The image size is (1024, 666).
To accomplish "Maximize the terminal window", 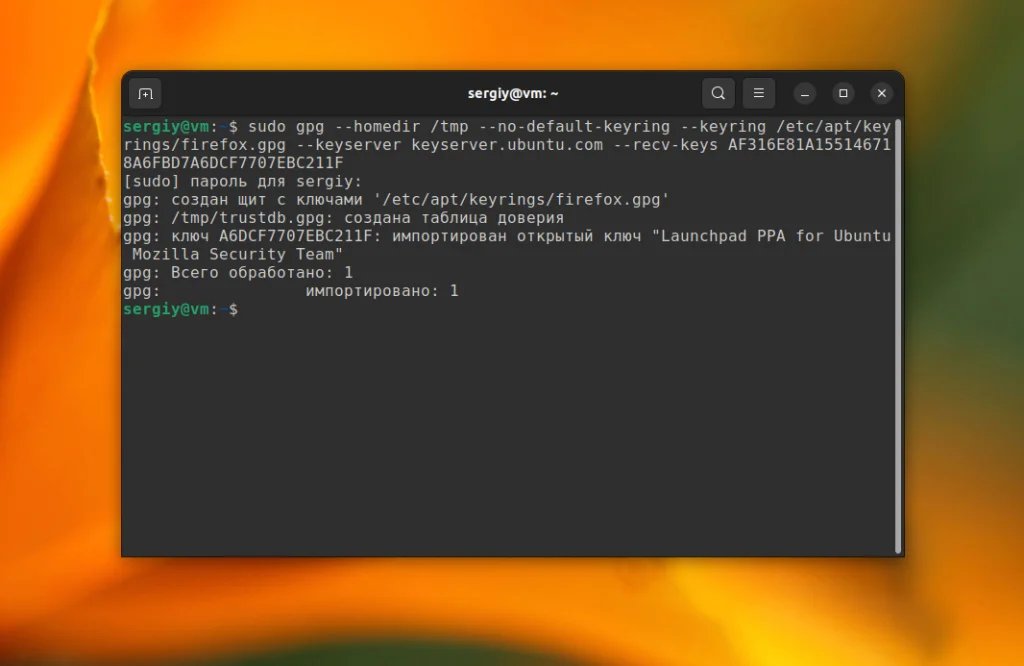I will (843, 93).
